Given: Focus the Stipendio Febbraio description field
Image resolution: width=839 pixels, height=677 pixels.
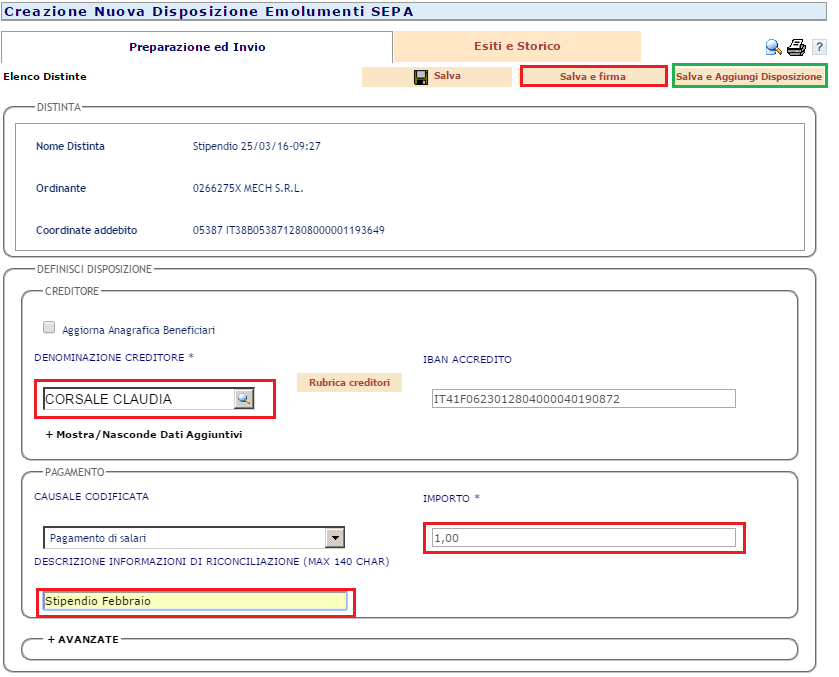Looking at the screenshot, I should (195, 601).
